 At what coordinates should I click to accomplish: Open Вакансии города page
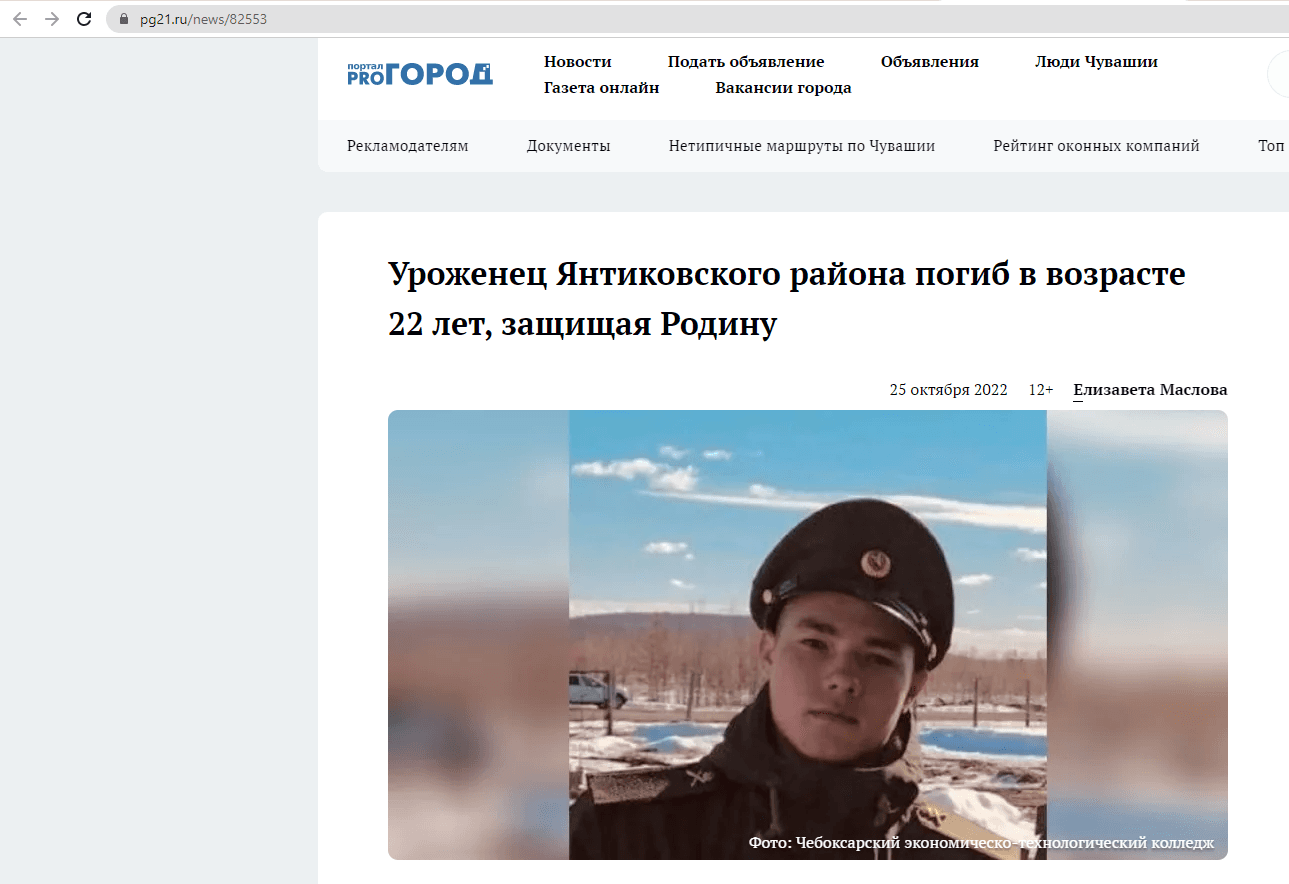point(783,88)
